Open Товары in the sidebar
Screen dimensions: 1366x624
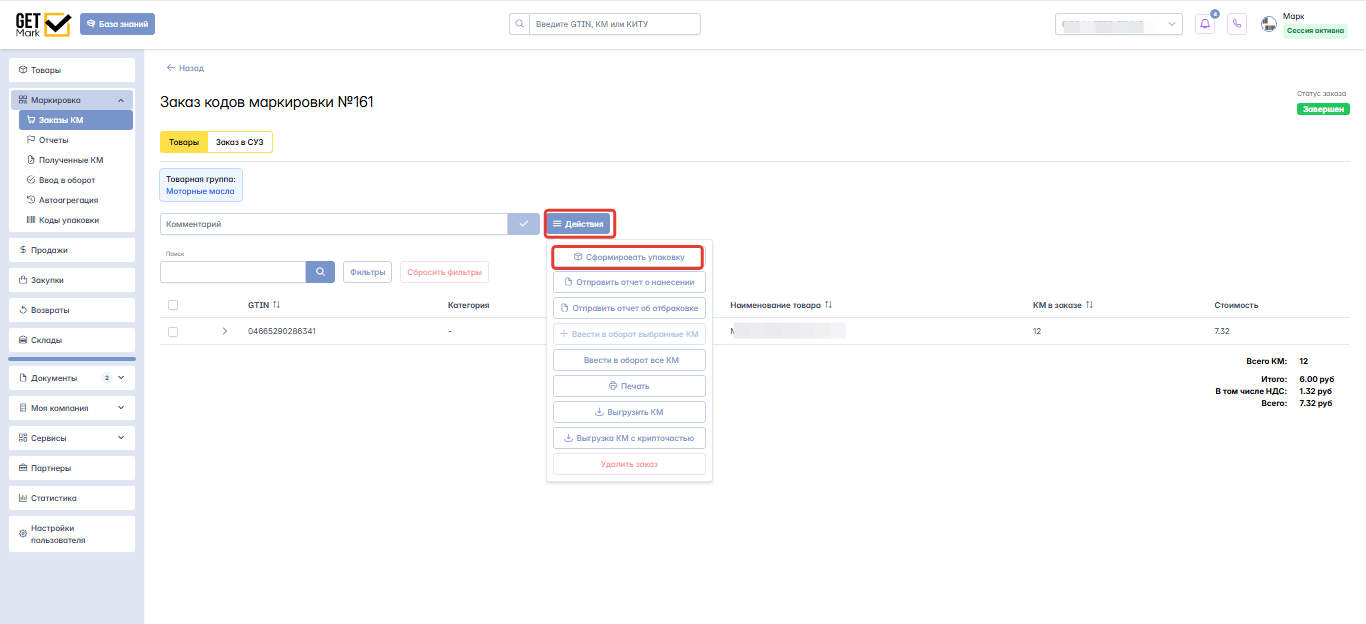pos(72,70)
